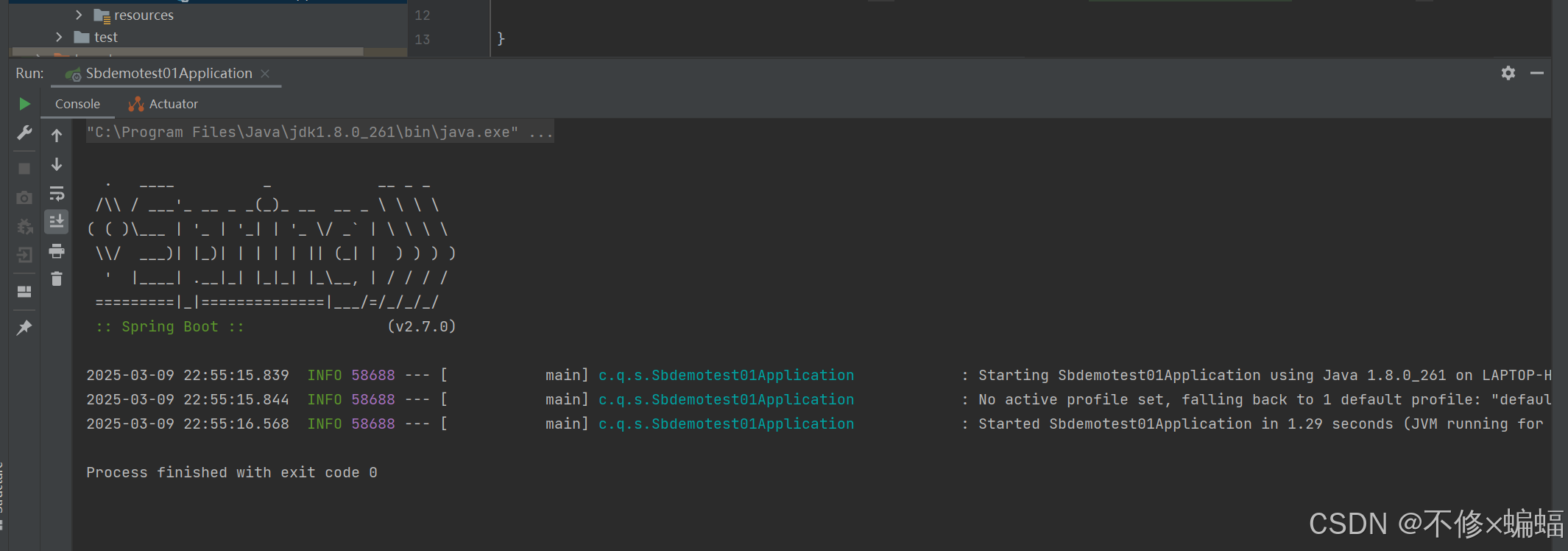
Task: Open run configuration editing via the wrench icon
Action: point(24,133)
